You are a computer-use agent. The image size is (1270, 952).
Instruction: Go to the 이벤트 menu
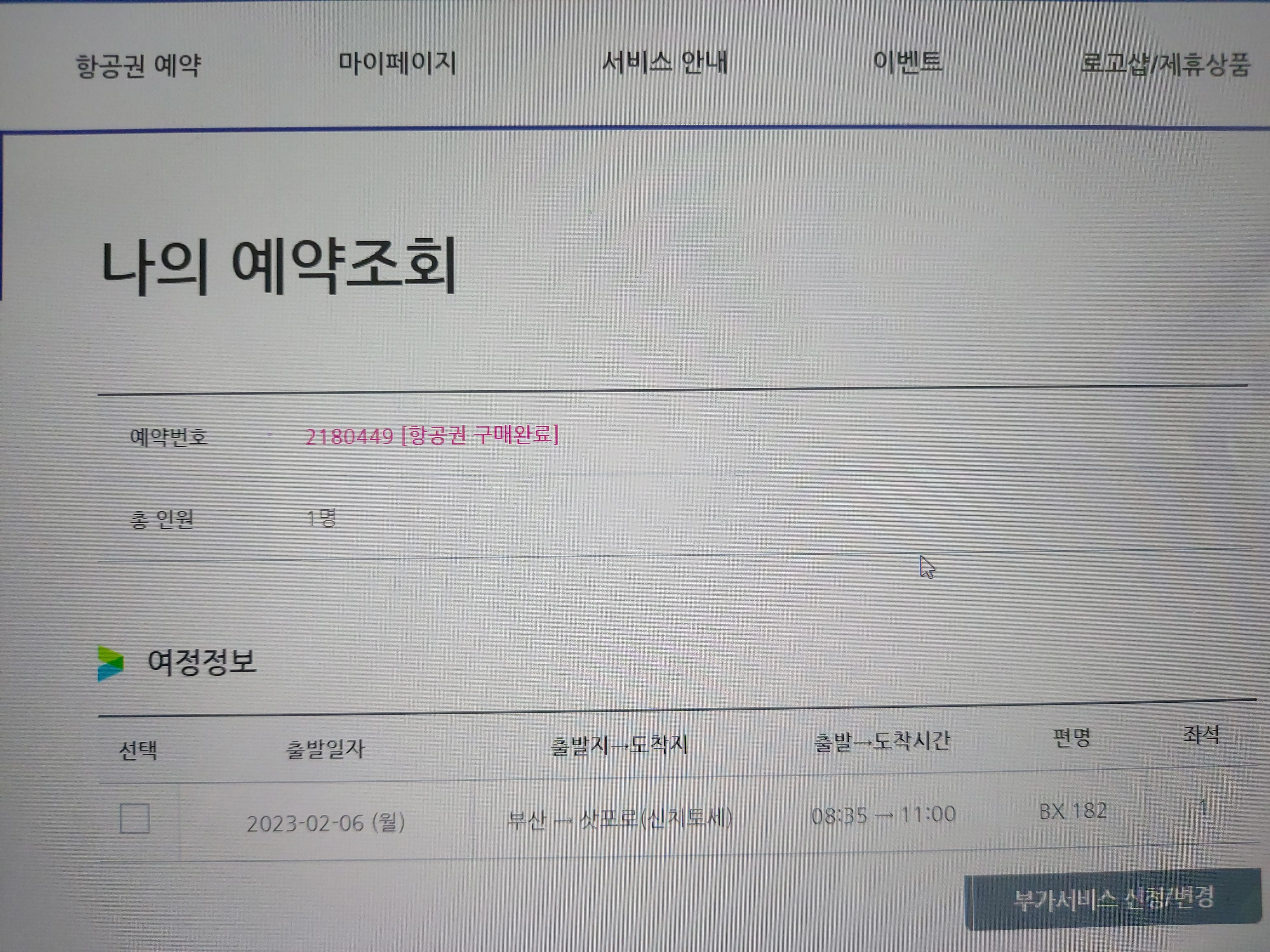pos(907,61)
